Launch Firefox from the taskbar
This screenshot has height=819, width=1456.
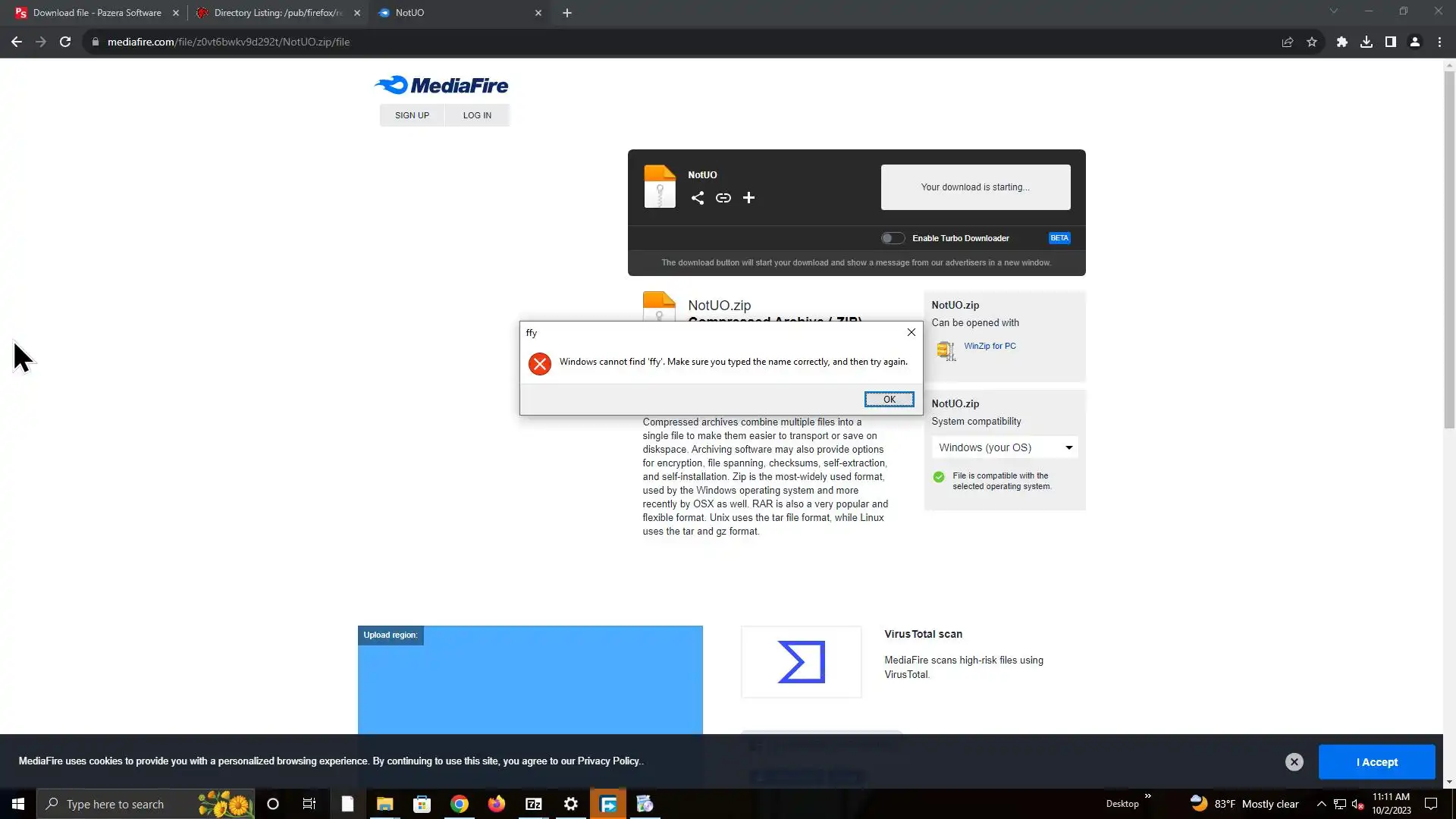[x=497, y=804]
